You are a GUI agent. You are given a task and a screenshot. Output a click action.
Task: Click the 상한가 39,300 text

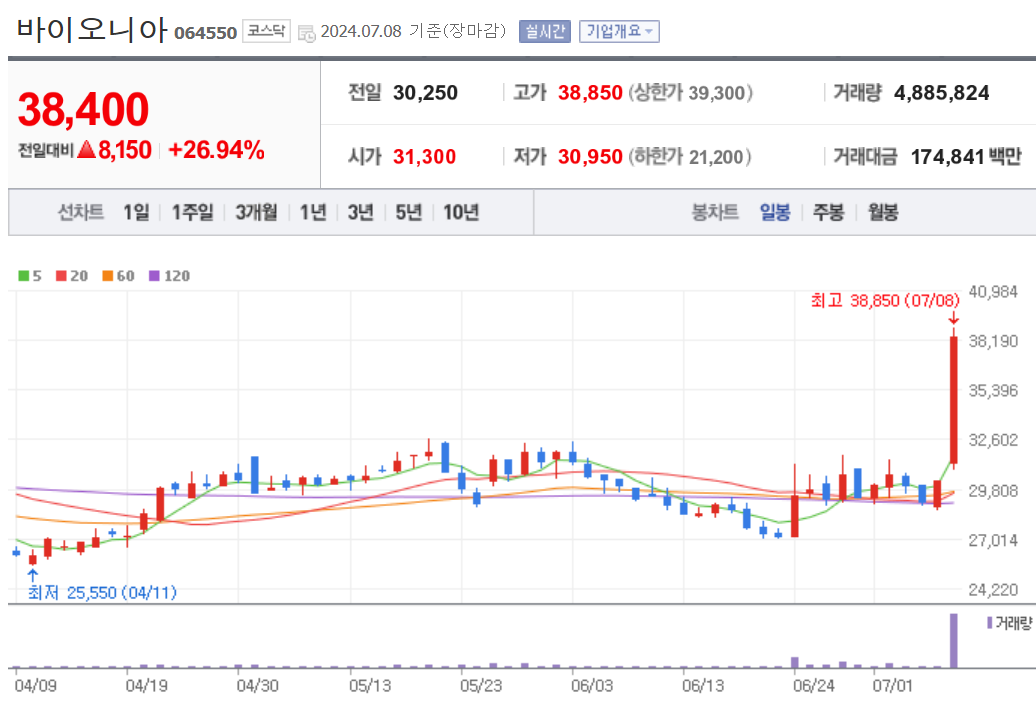[x=690, y=92]
